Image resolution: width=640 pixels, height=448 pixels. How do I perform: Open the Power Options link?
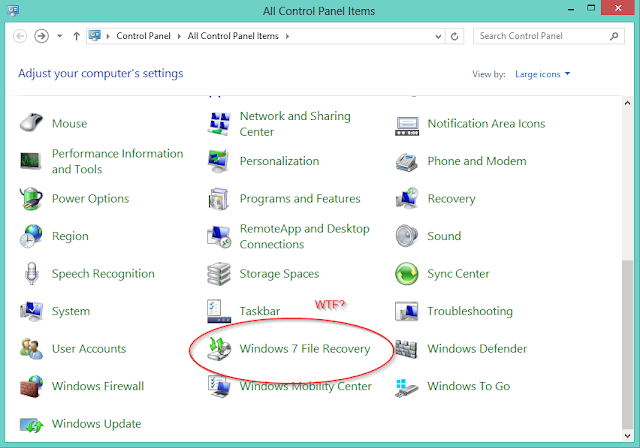(x=90, y=199)
